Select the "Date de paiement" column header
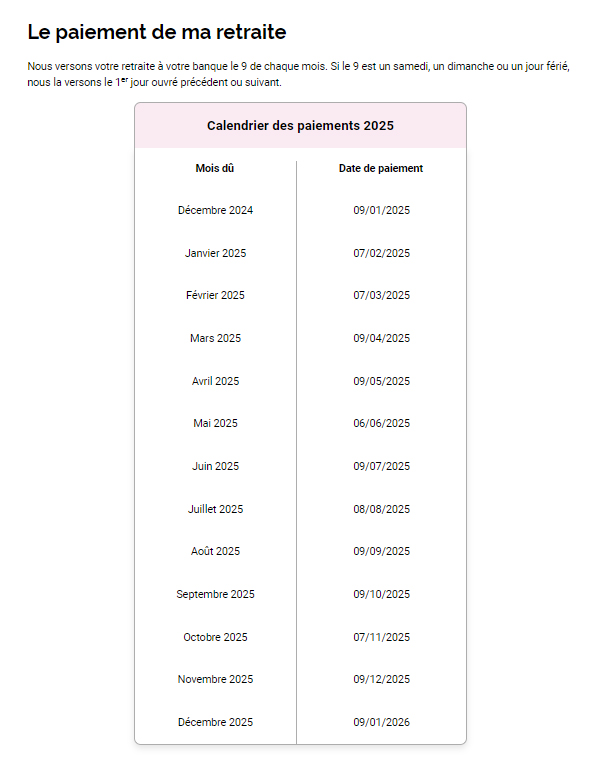This screenshot has height=763, width=610. pos(381,168)
